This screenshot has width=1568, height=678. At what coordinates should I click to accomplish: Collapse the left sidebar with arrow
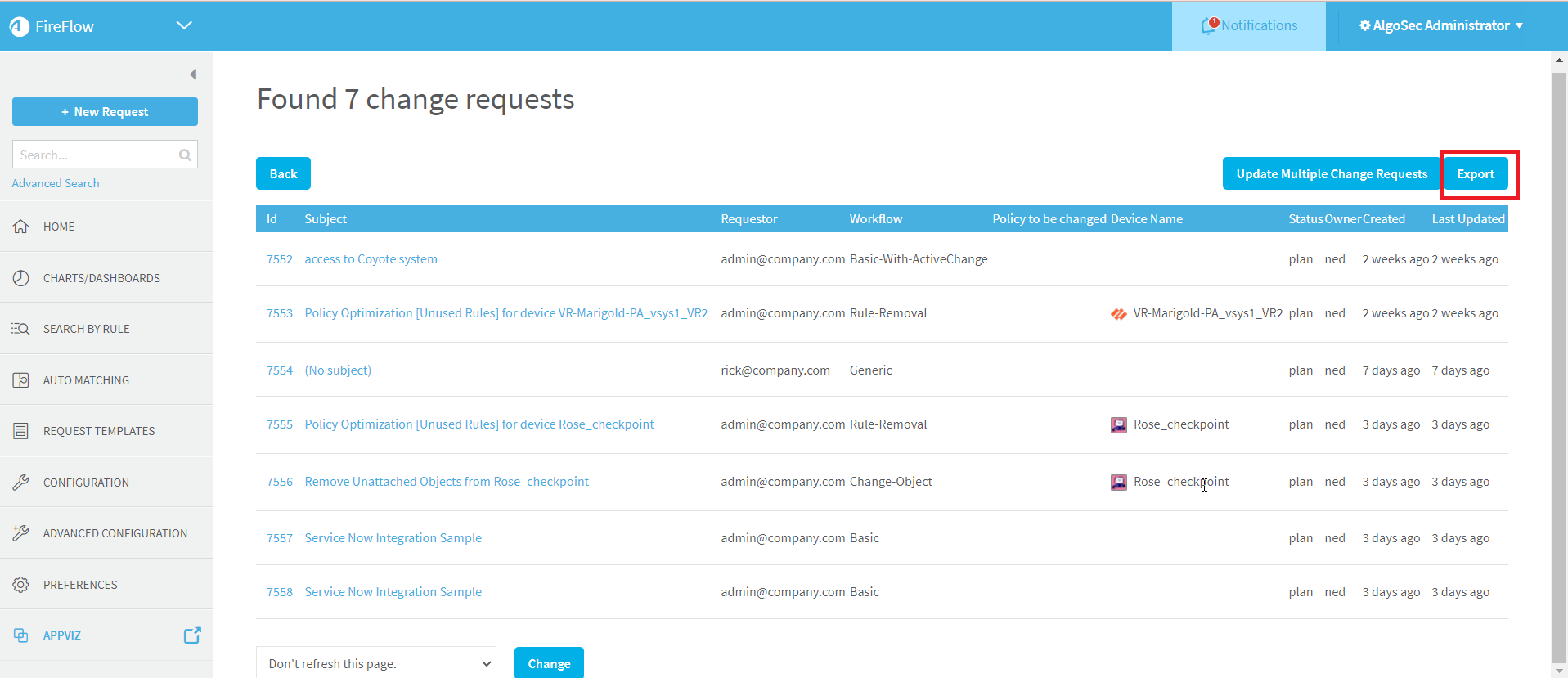(x=193, y=74)
